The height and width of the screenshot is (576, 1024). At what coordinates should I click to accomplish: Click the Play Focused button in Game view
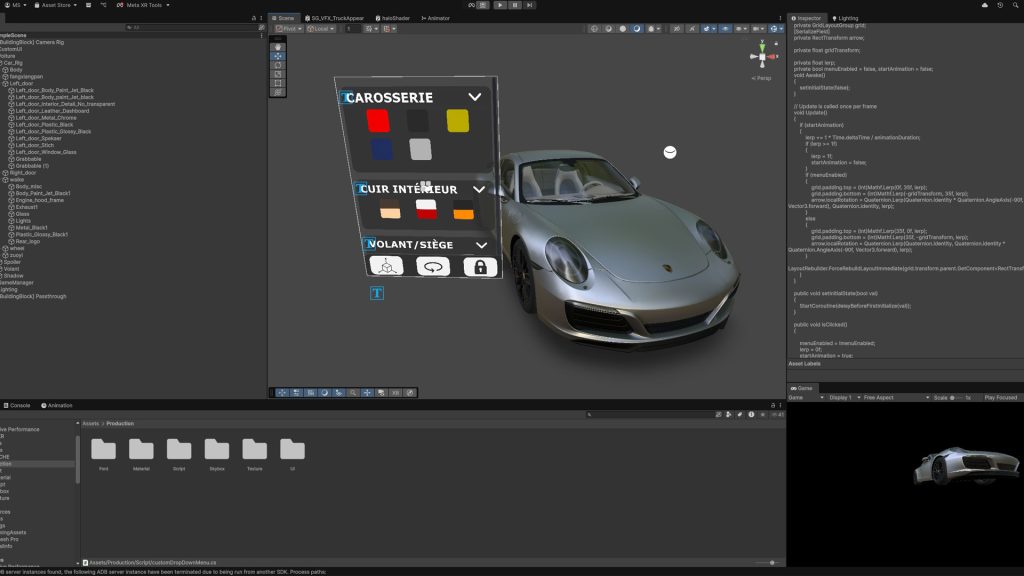(x=1000, y=398)
